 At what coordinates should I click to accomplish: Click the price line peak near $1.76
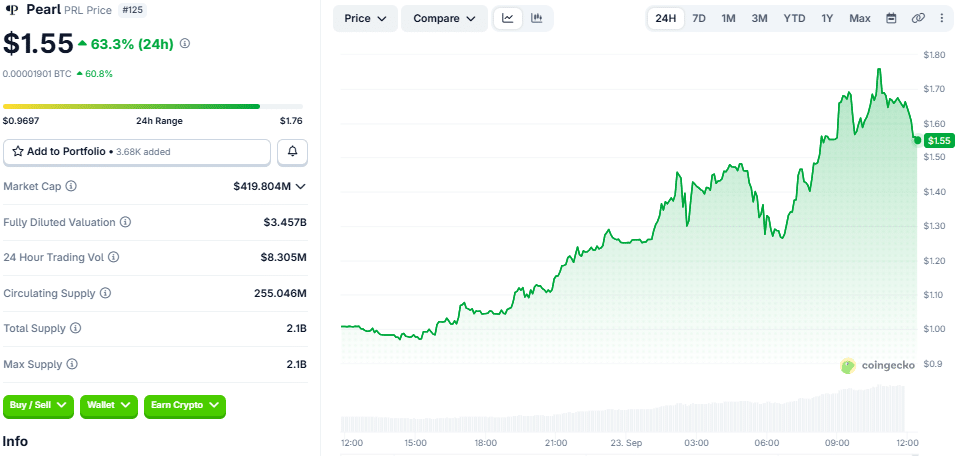point(879,70)
